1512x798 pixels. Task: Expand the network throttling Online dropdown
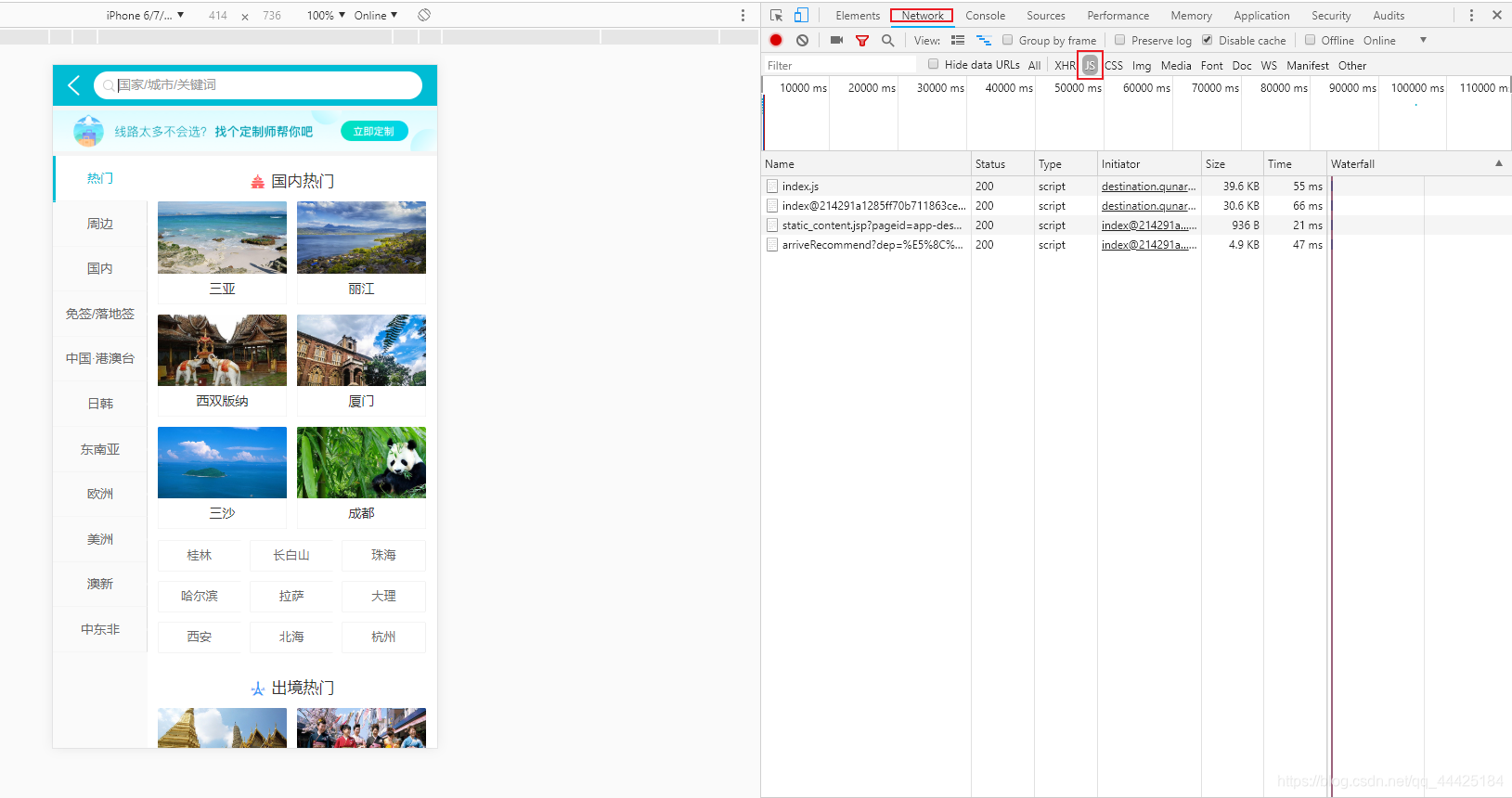1395,40
